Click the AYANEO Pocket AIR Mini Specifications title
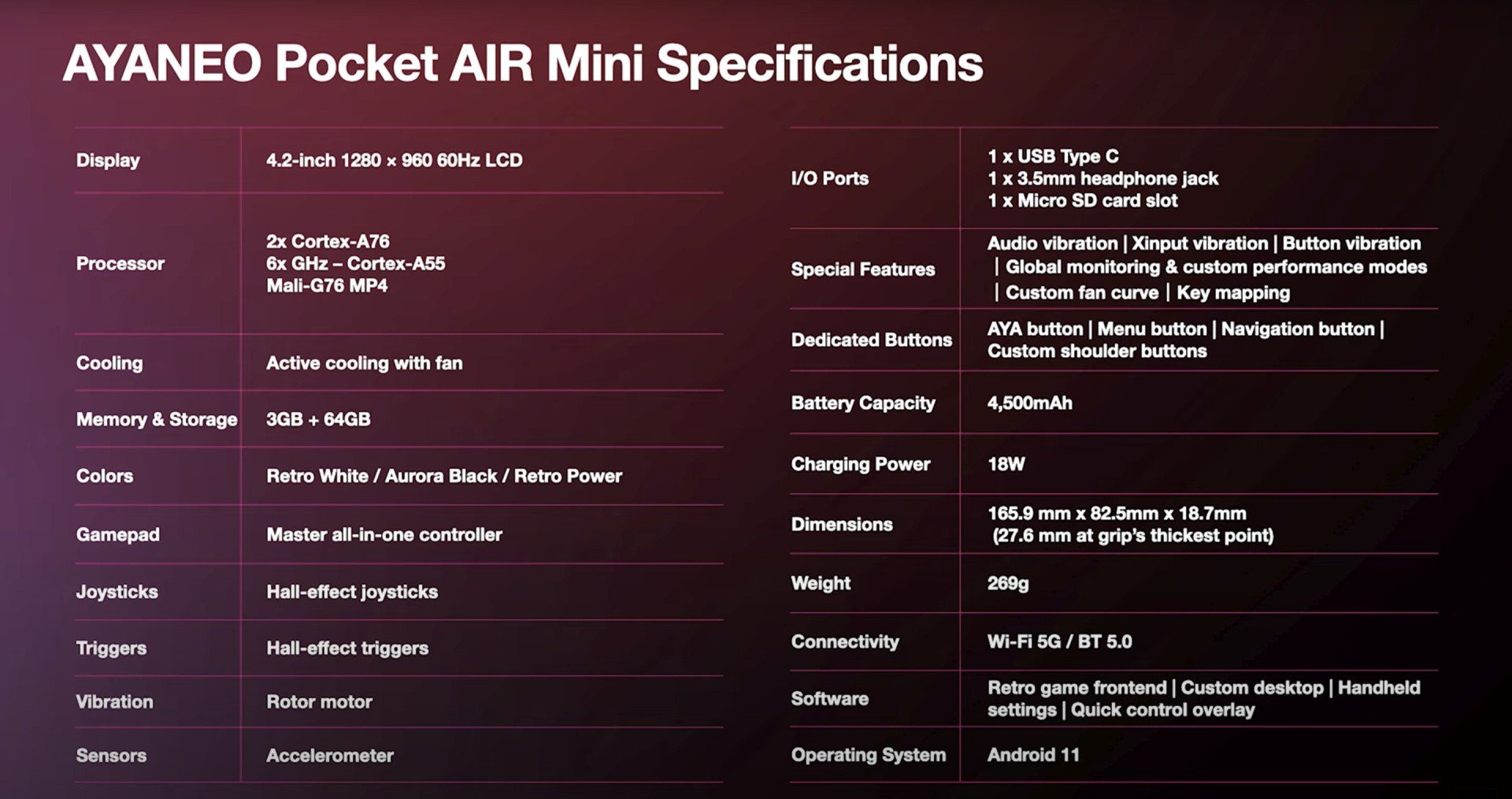The height and width of the screenshot is (799, 1512). point(523,64)
